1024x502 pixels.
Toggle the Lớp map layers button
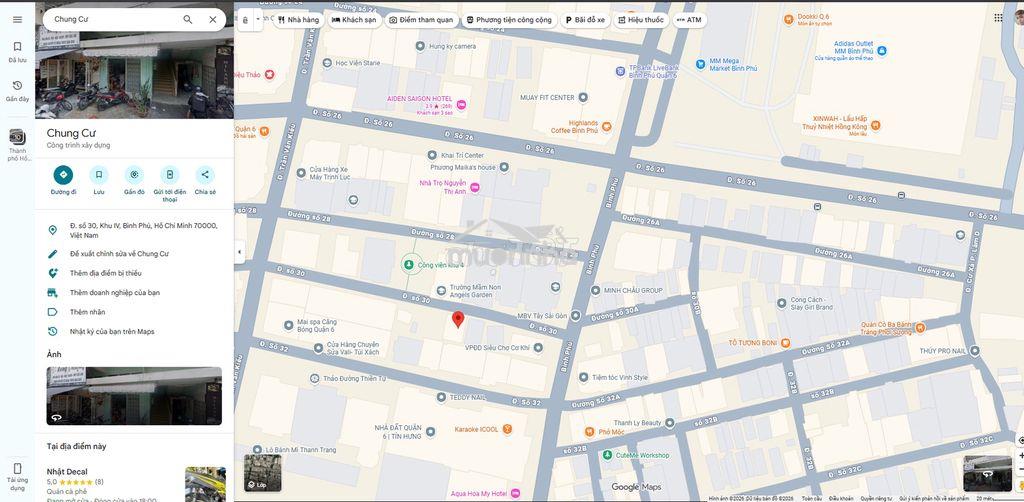[x=263, y=473]
